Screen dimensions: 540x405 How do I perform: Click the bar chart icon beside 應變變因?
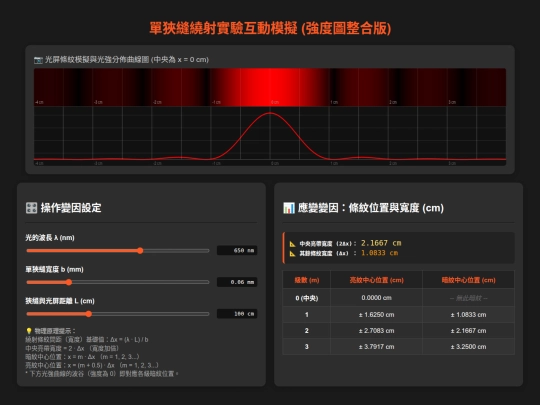[289, 208]
